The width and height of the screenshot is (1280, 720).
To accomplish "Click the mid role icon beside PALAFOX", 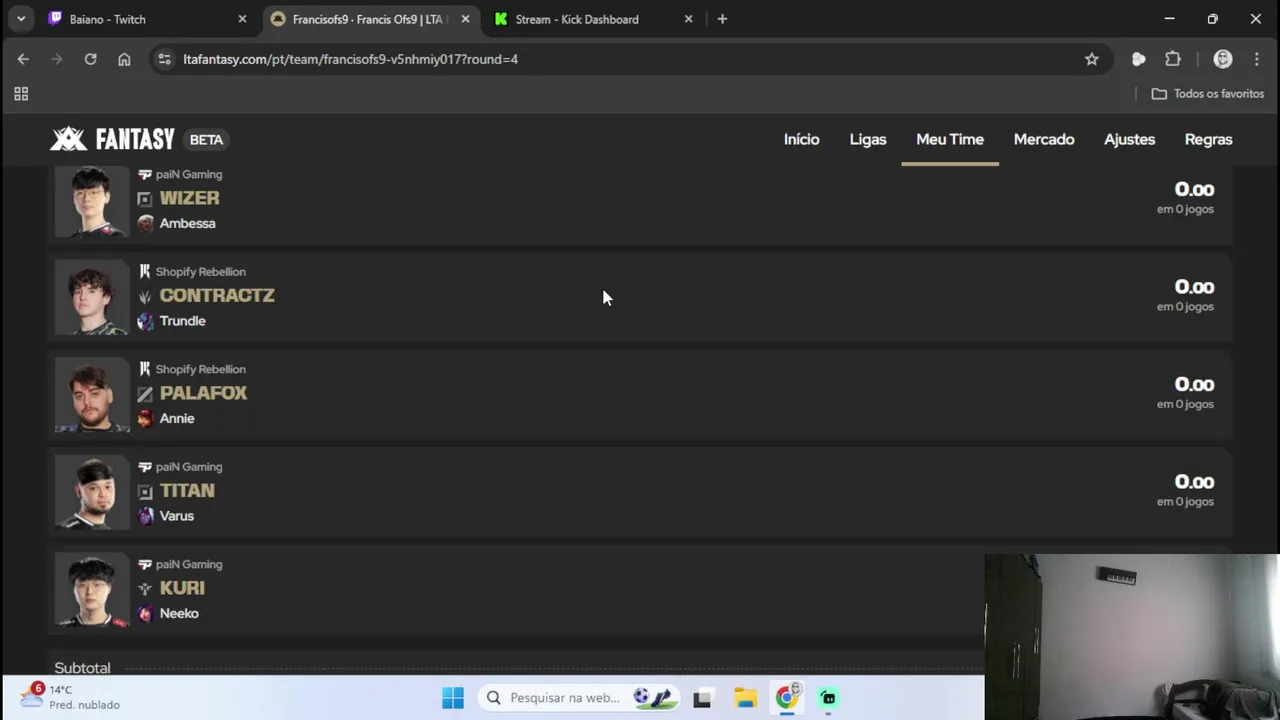I will point(145,394).
